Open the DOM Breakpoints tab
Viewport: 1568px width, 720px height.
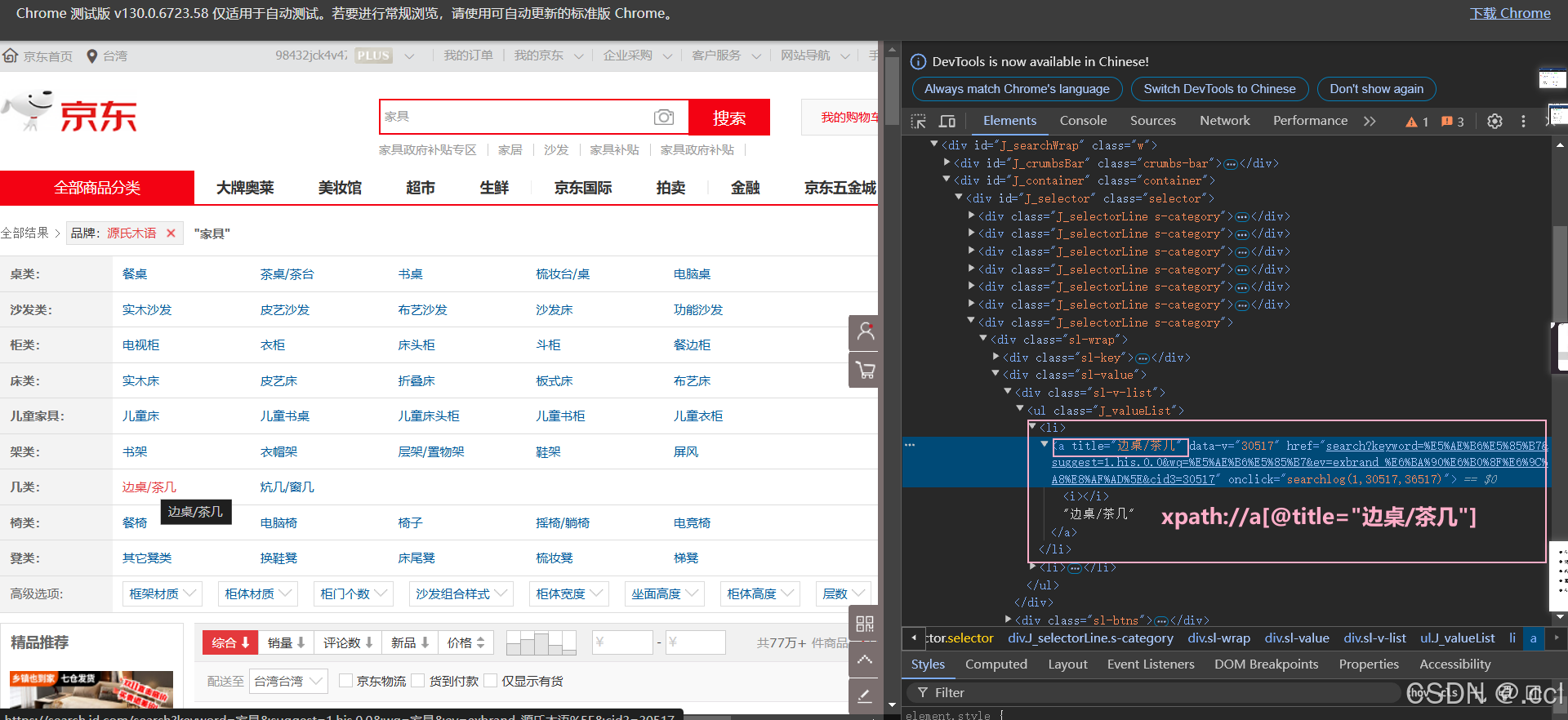(x=1266, y=664)
